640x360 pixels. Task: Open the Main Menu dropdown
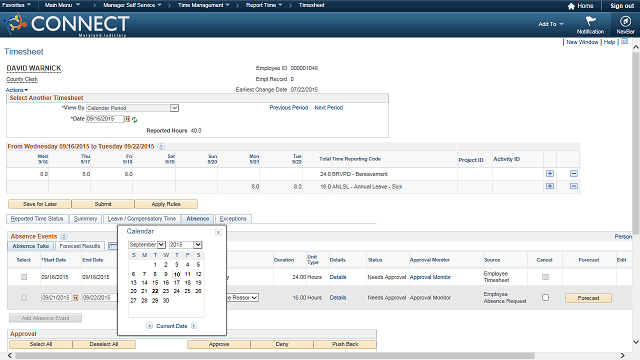[x=62, y=5]
